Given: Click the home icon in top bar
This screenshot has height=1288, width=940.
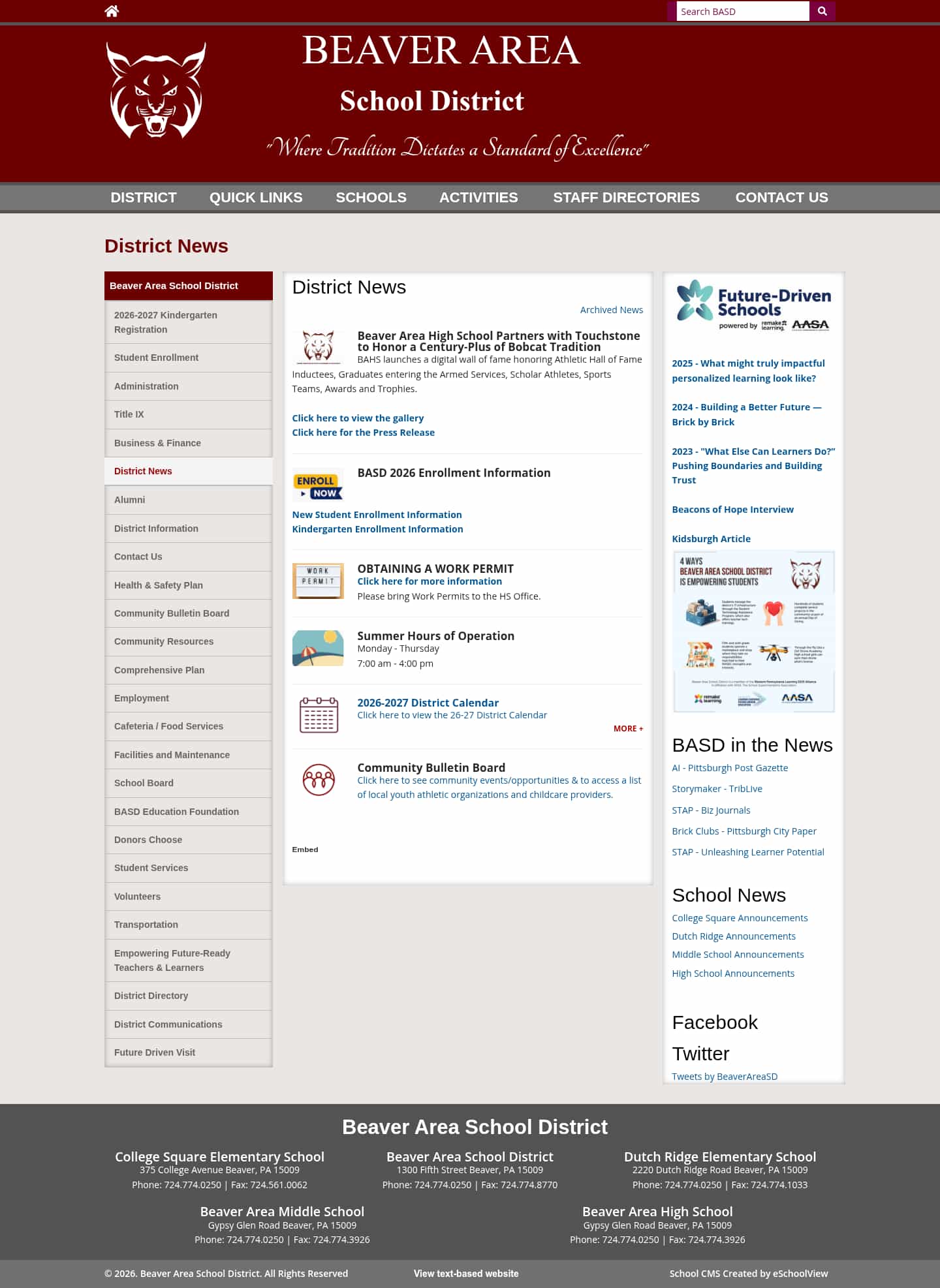Looking at the screenshot, I should [112, 11].
